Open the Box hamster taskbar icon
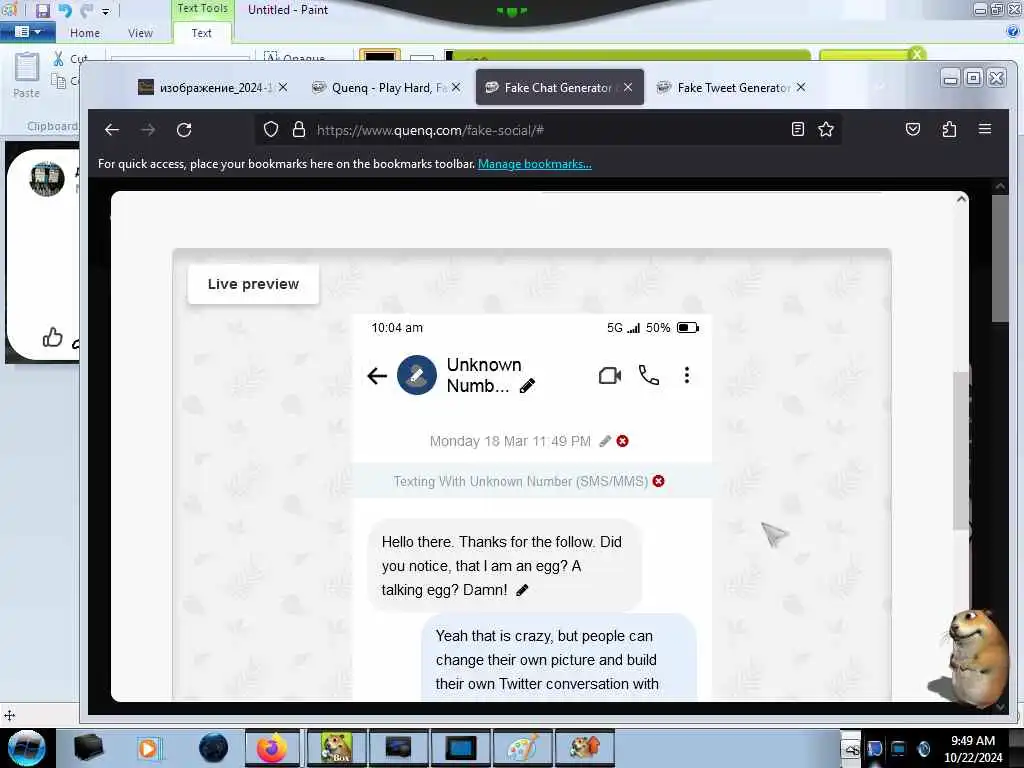 coord(336,748)
